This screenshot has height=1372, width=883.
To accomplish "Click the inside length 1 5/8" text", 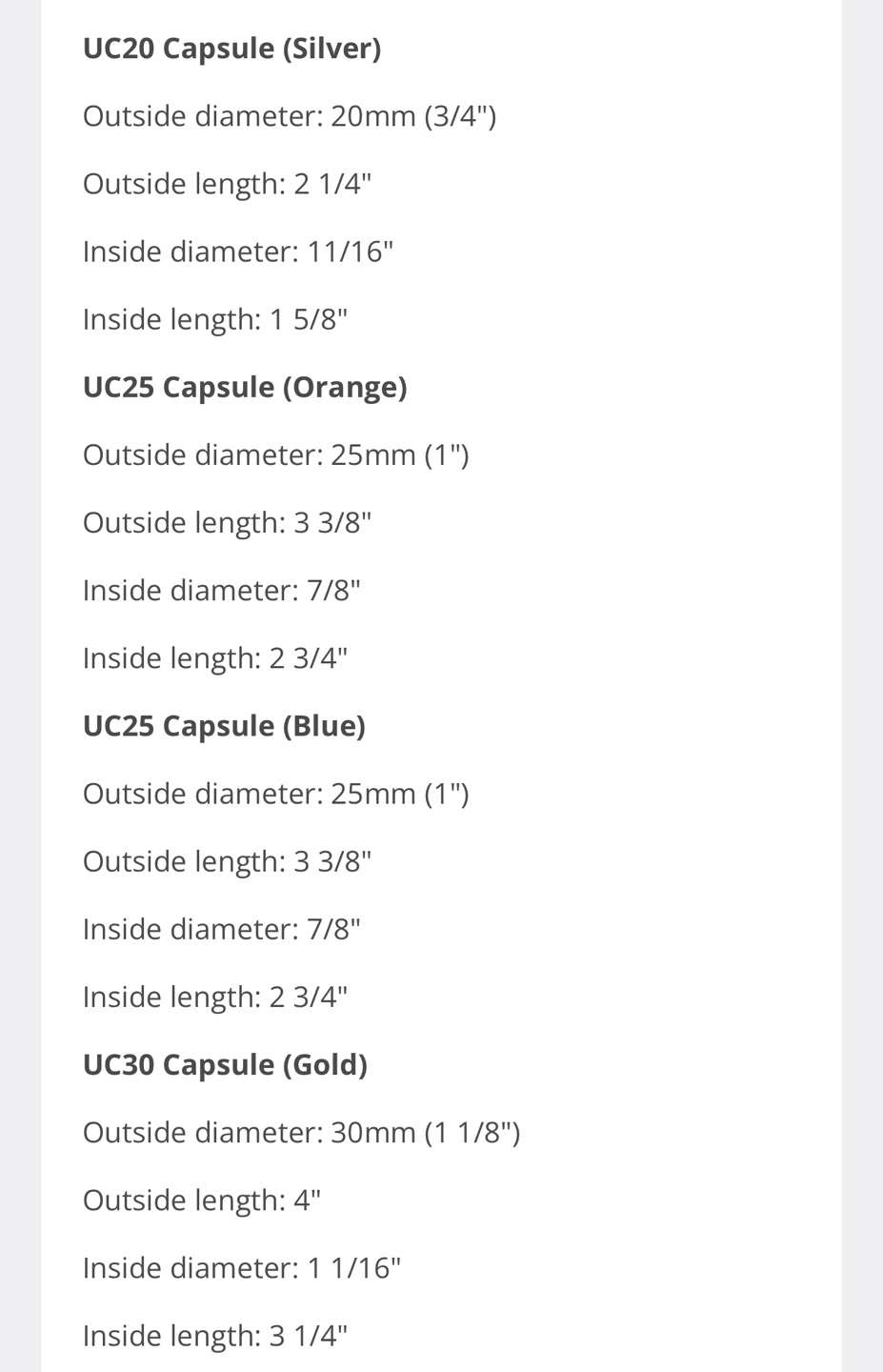I will (215, 319).
